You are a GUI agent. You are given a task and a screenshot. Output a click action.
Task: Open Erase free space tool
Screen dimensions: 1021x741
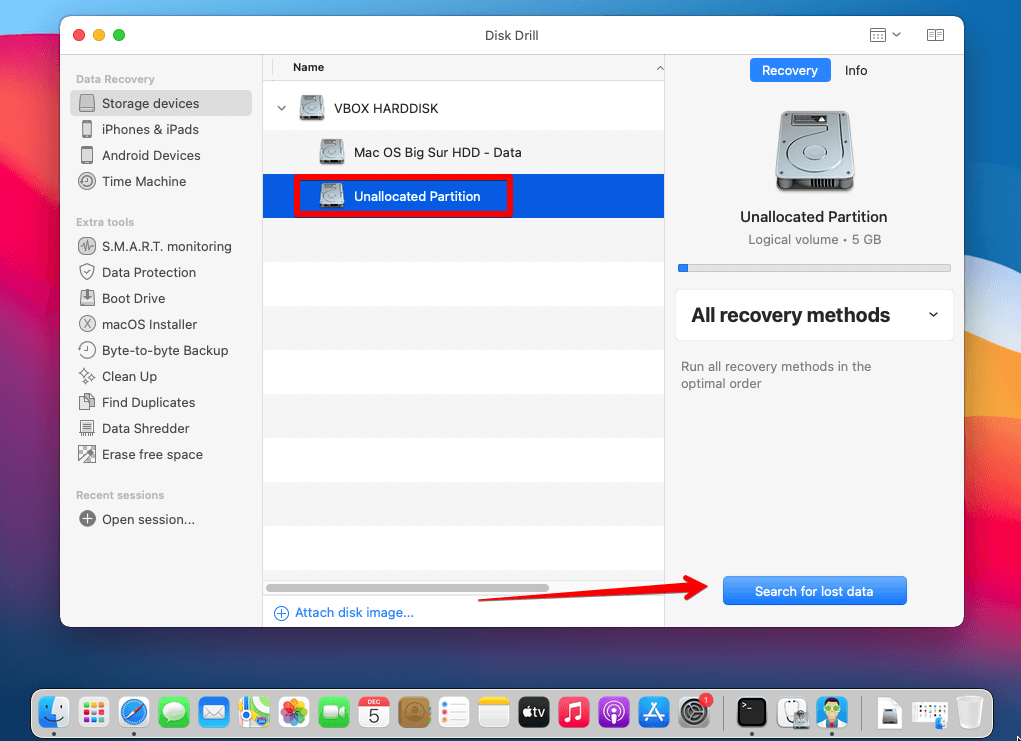click(x=152, y=454)
